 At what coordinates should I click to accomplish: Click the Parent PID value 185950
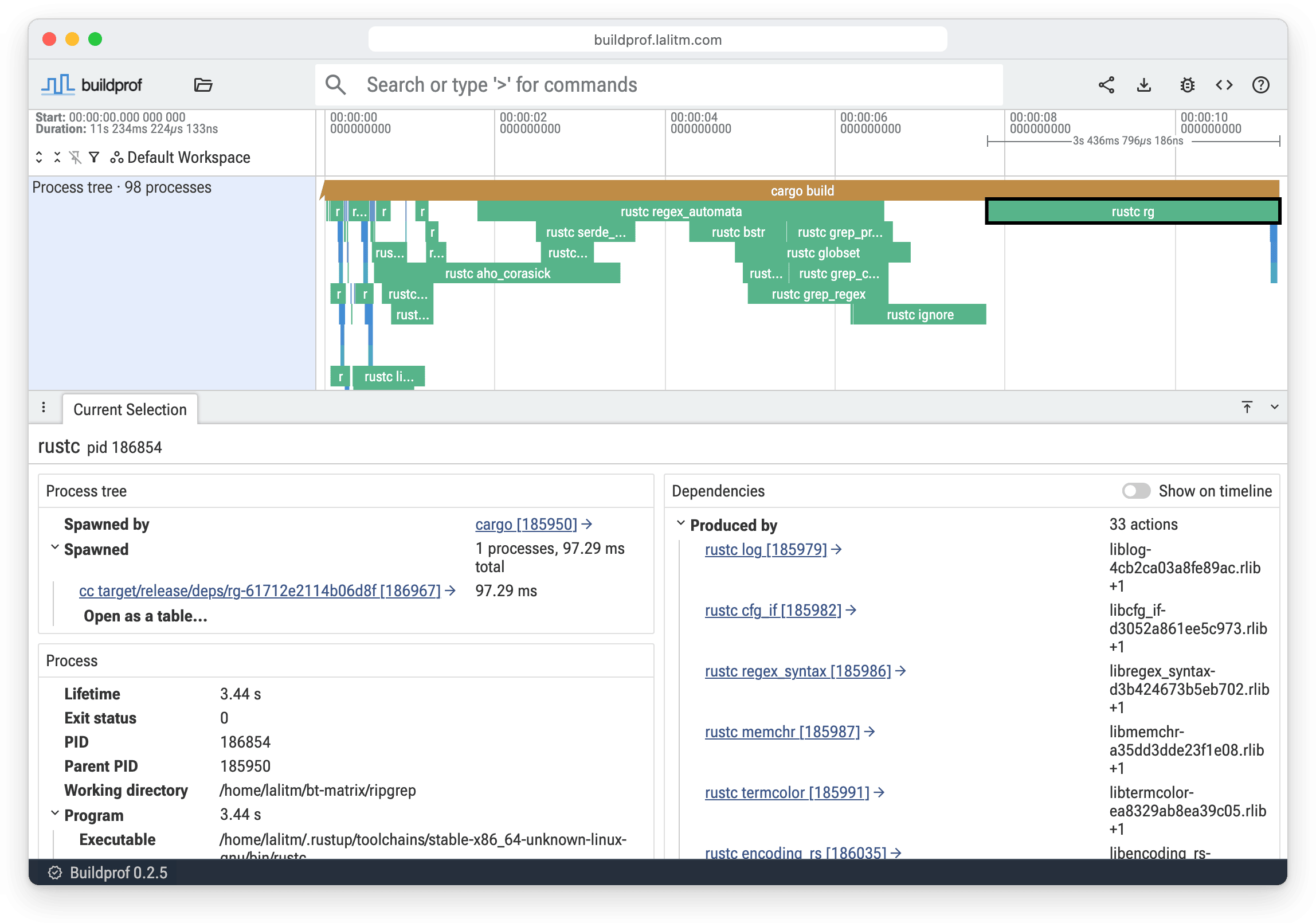tap(245, 766)
